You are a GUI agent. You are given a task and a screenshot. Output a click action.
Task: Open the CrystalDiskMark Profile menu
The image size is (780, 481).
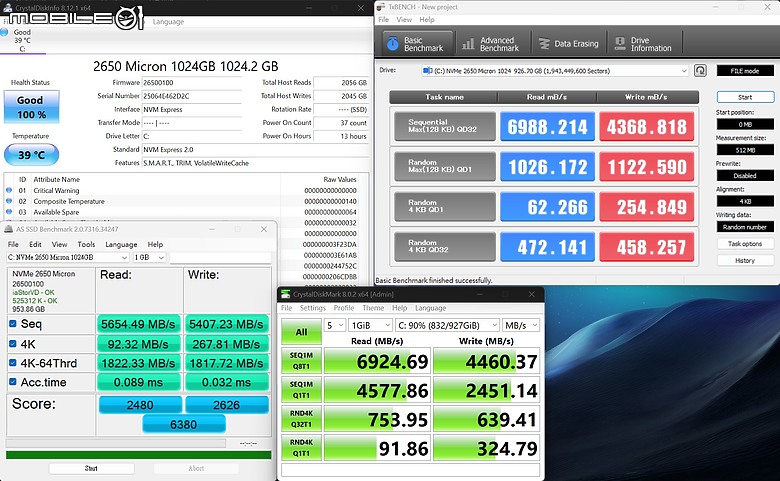[344, 308]
